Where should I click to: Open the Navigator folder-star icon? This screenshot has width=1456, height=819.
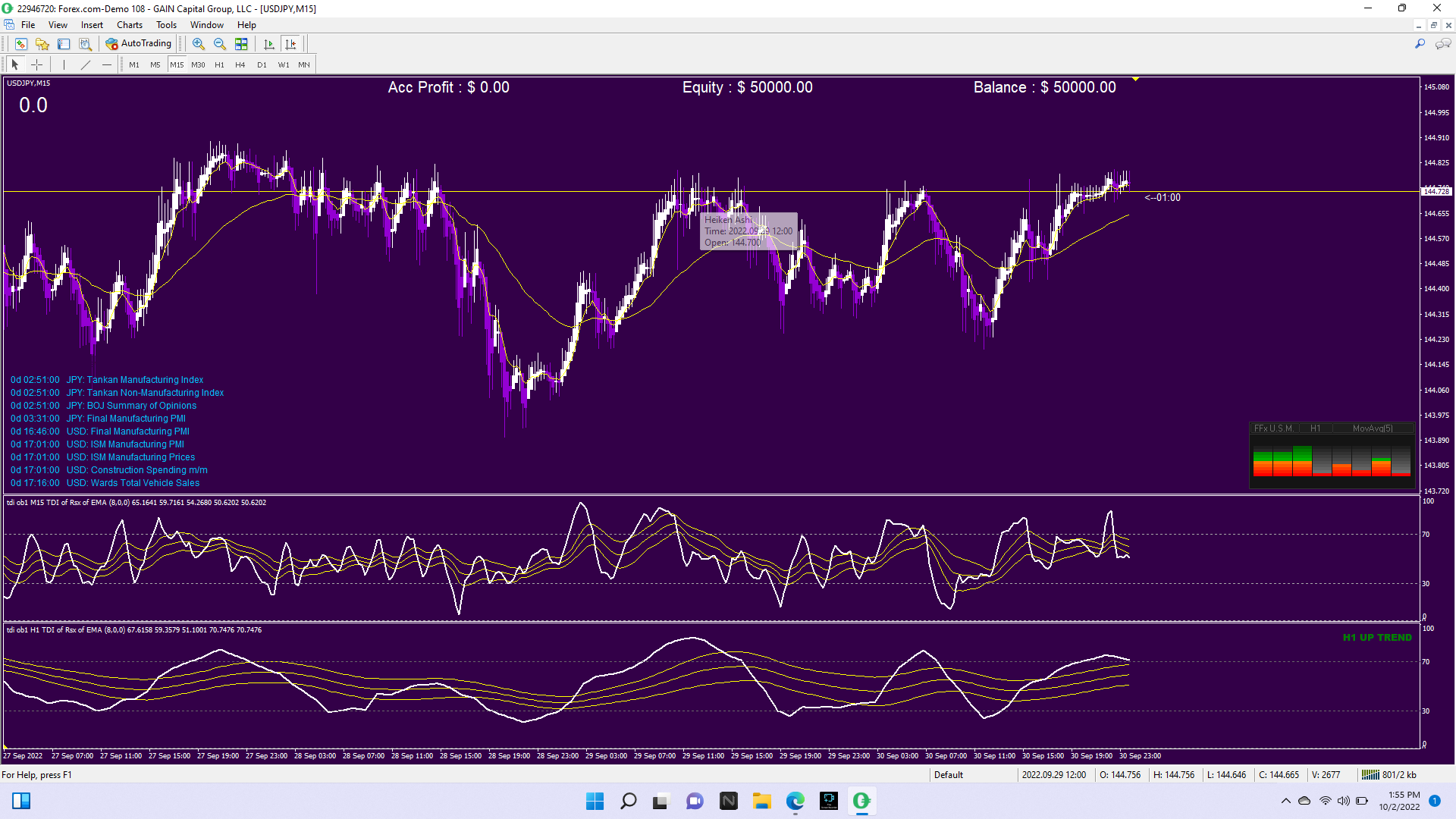tap(42, 44)
